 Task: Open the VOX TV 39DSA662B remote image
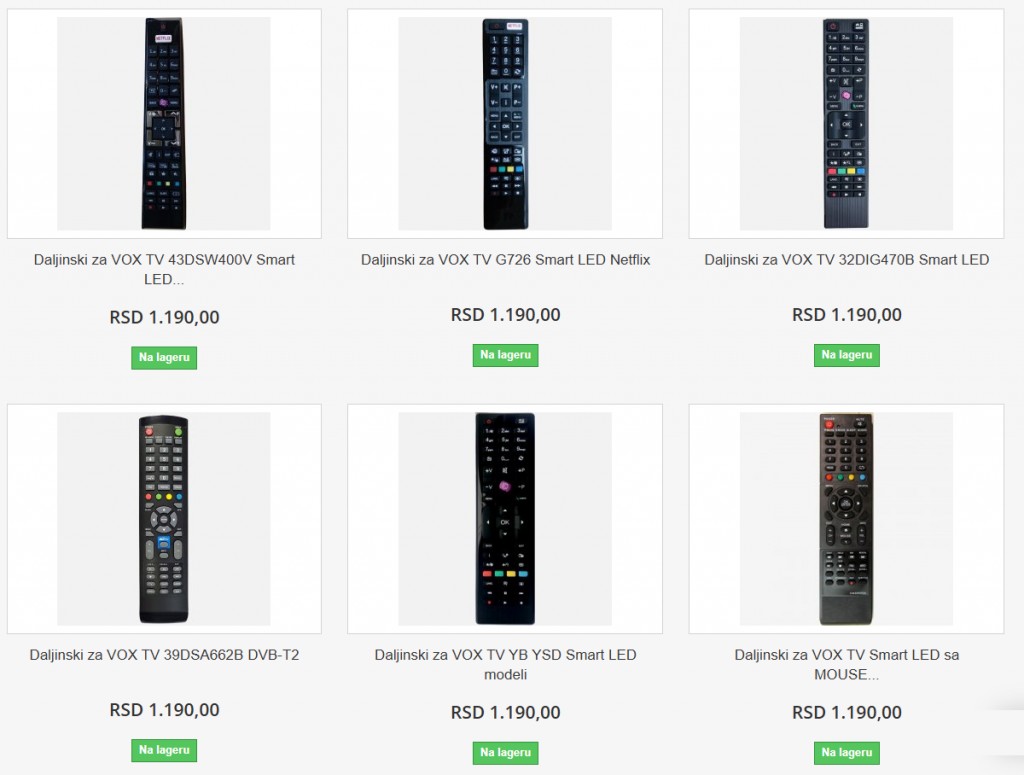point(164,519)
